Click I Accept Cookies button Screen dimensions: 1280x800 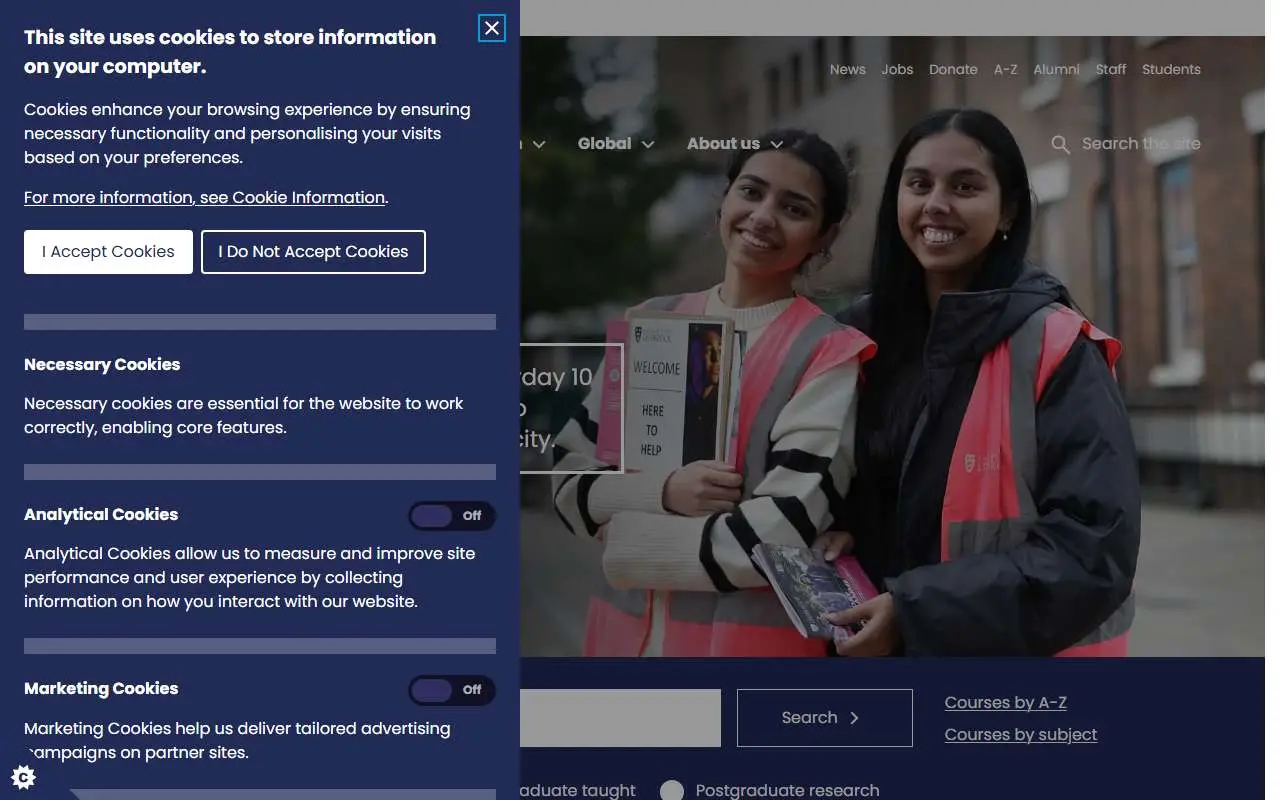tap(108, 252)
